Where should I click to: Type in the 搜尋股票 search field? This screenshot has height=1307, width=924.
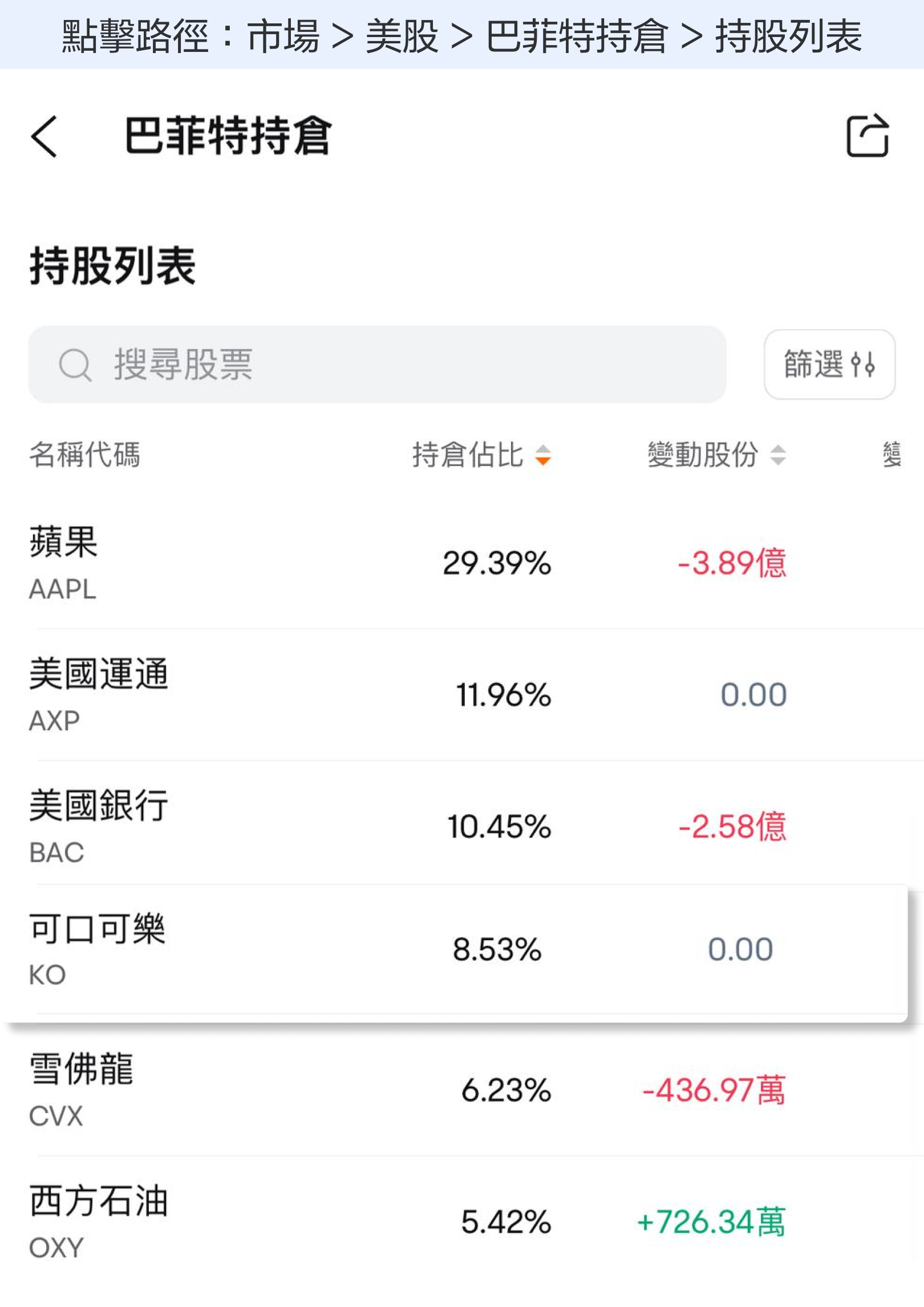pyautogui.click(x=399, y=365)
